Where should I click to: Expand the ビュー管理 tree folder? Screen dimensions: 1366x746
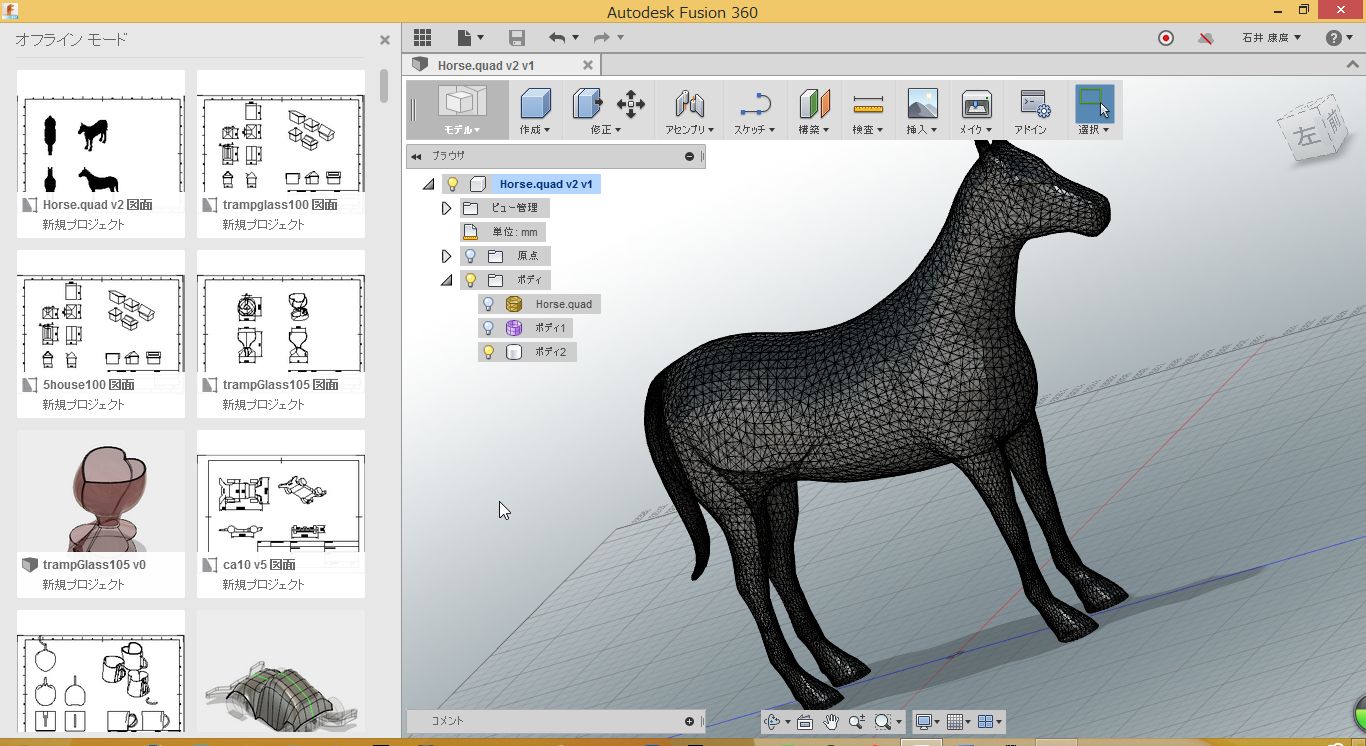click(447, 208)
